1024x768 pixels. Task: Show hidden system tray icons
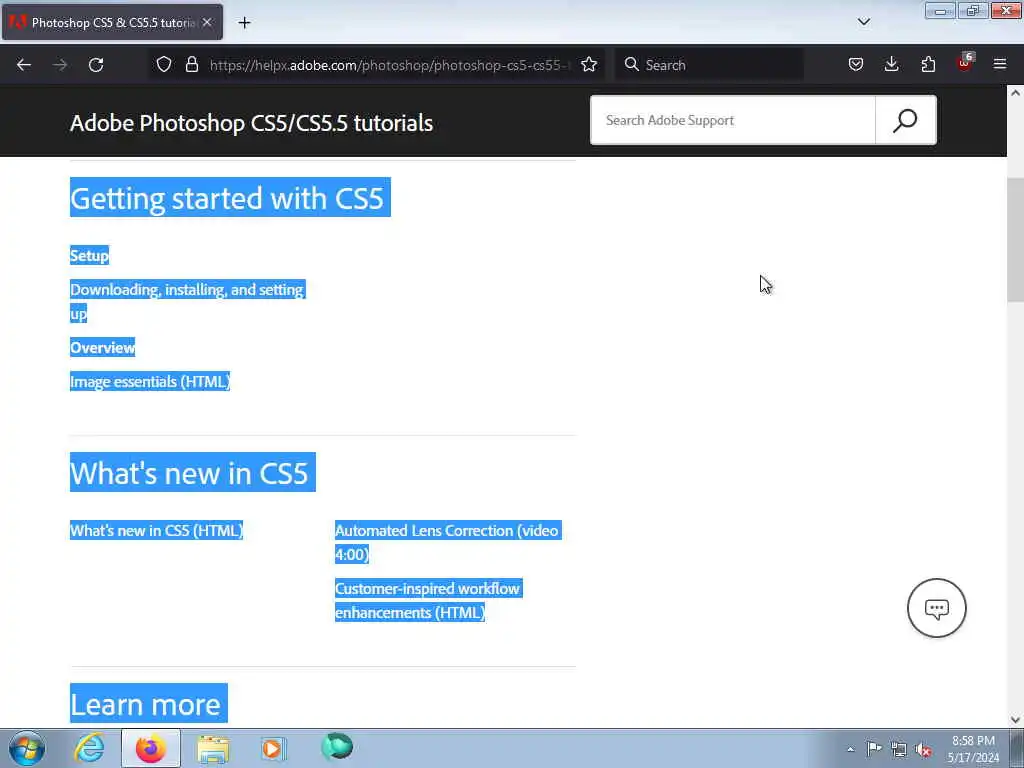point(850,750)
